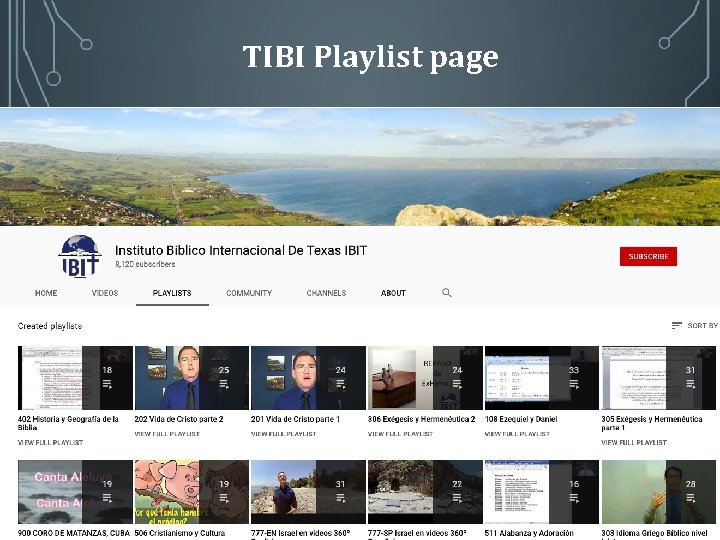Screen dimensions: 720x540
Task: Click playlist icon on 900 Coro de Matanzas thumbnail
Action: point(107,498)
